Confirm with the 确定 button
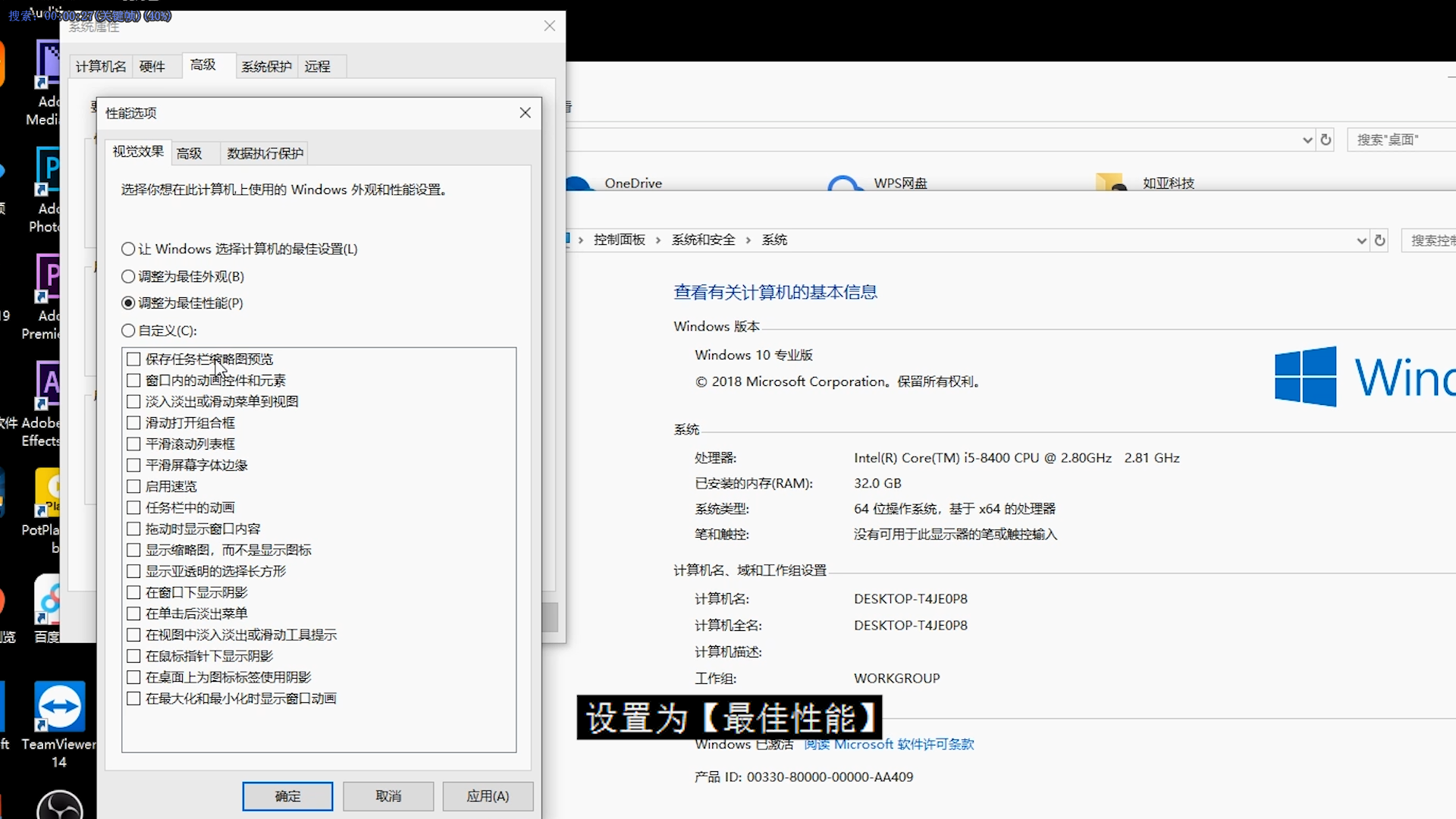Image resolution: width=1456 pixels, height=819 pixels. (x=287, y=796)
